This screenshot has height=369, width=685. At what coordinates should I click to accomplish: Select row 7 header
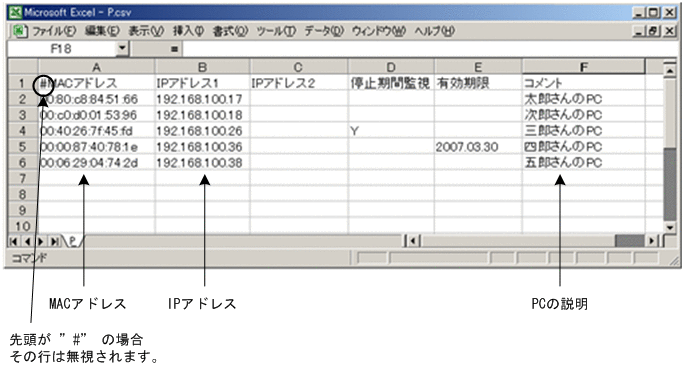pos(23,179)
